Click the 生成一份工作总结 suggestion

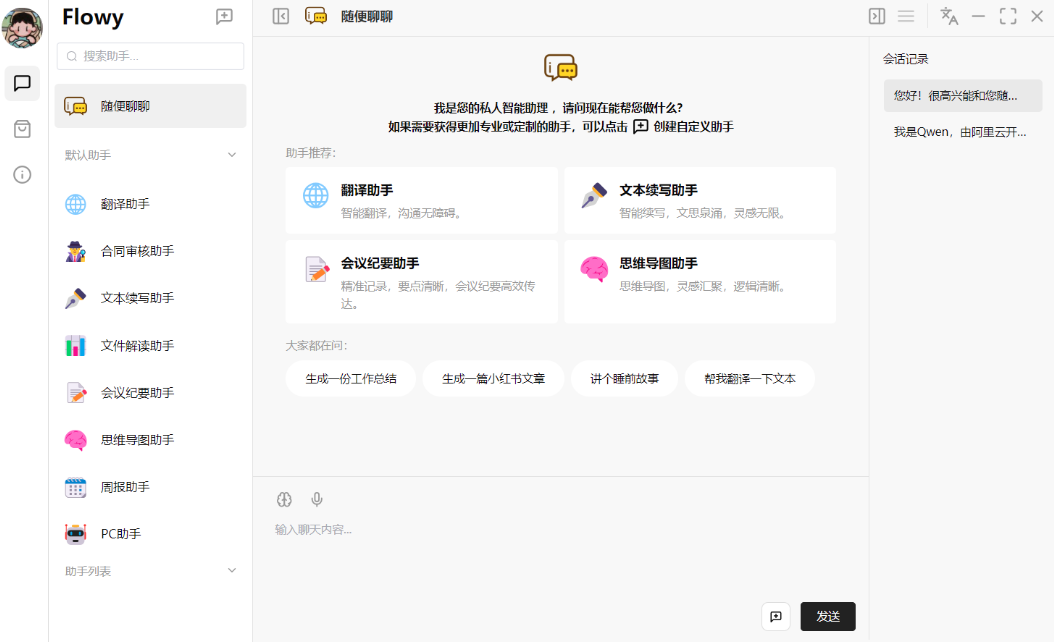click(x=350, y=379)
